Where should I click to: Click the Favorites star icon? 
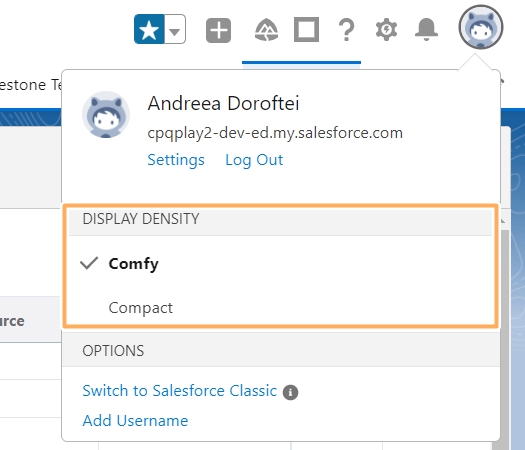(x=149, y=29)
